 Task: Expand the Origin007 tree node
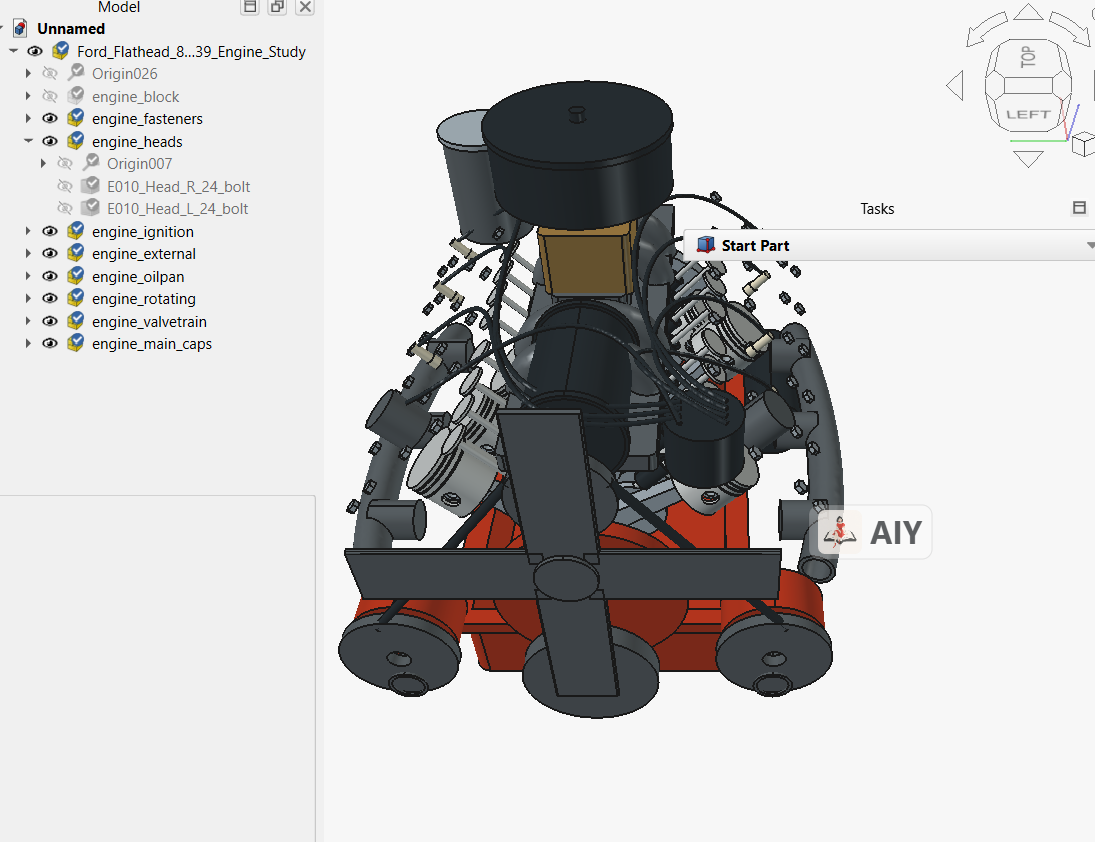pyautogui.click(x=43, y=163)
